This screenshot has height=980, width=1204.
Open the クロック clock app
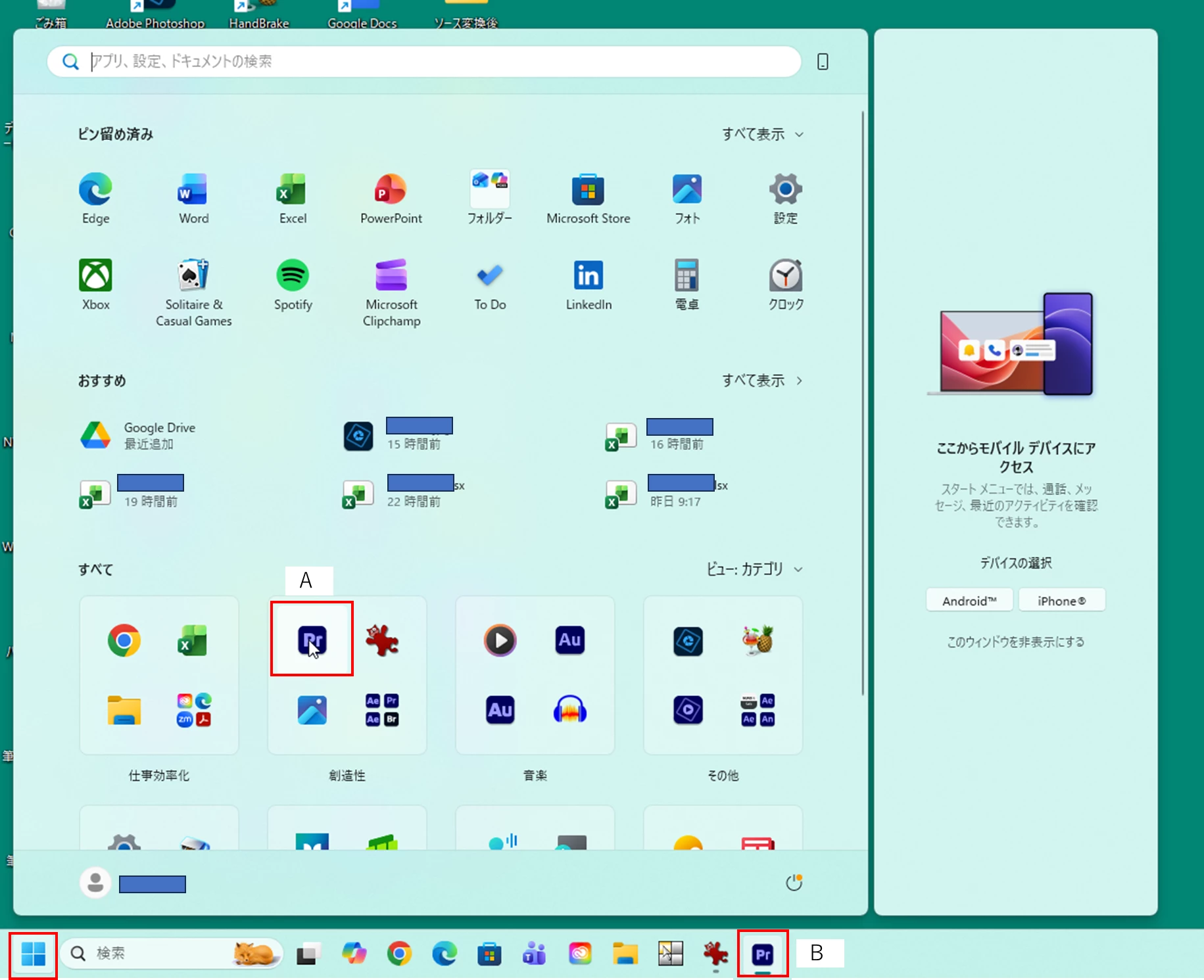click(786, 285)
